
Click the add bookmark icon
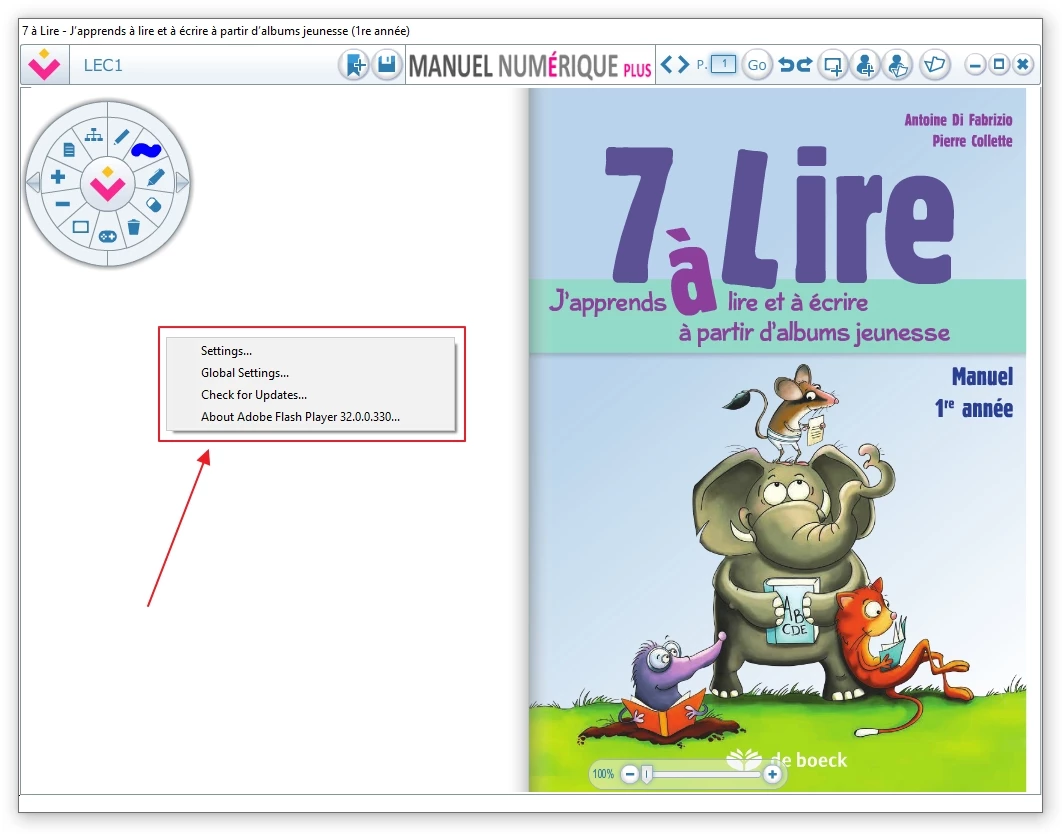tap(354, 65)
